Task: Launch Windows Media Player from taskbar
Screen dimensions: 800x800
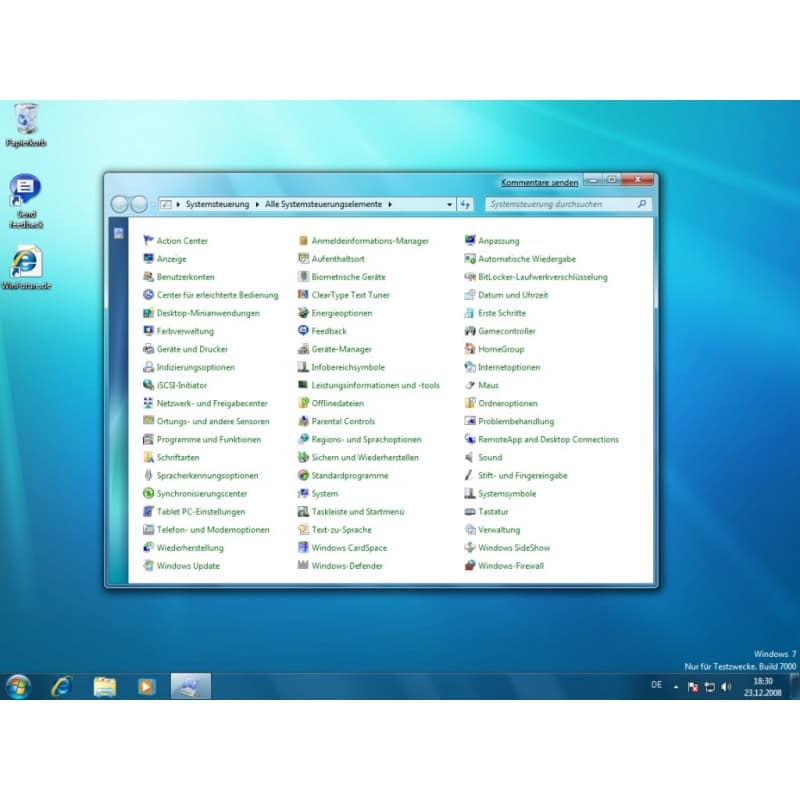Action: pos(146,687)
